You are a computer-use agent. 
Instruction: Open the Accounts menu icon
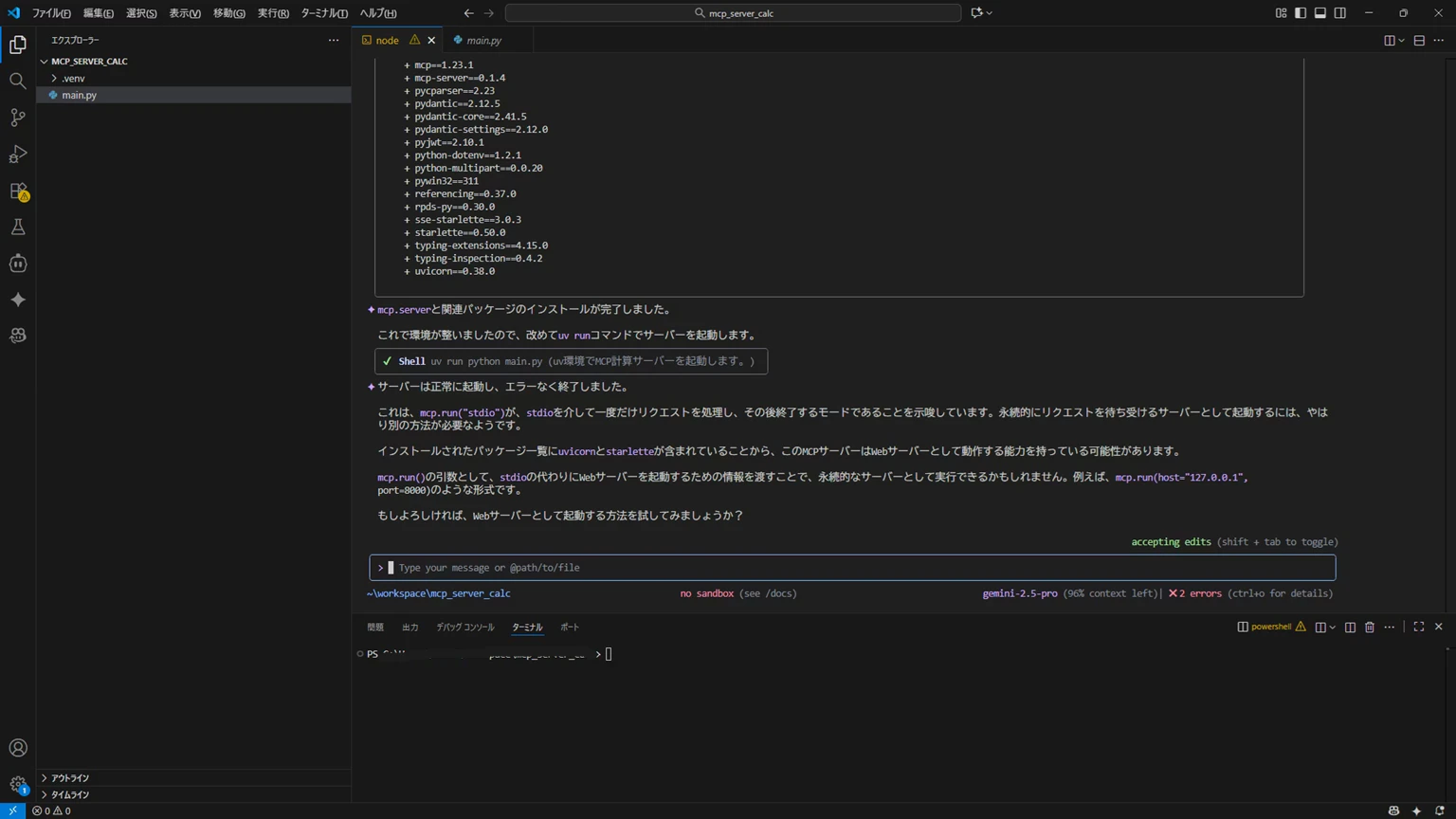click(x=18, y=748)
